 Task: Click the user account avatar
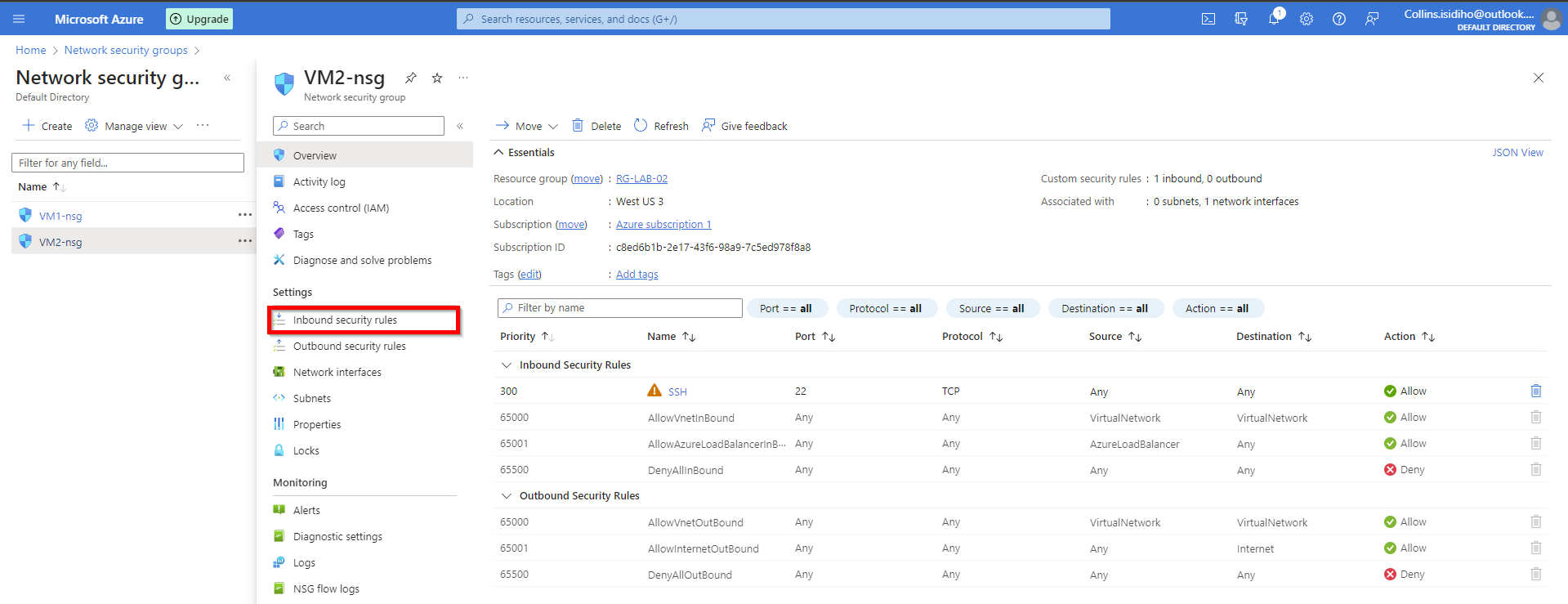coord(1552,19)
